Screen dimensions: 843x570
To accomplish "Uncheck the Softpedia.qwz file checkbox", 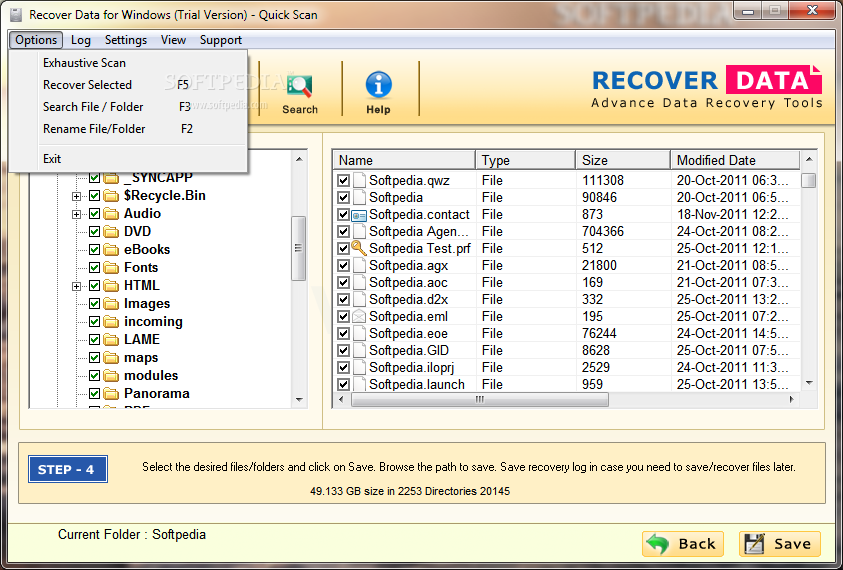I will [x=343, y=181].
